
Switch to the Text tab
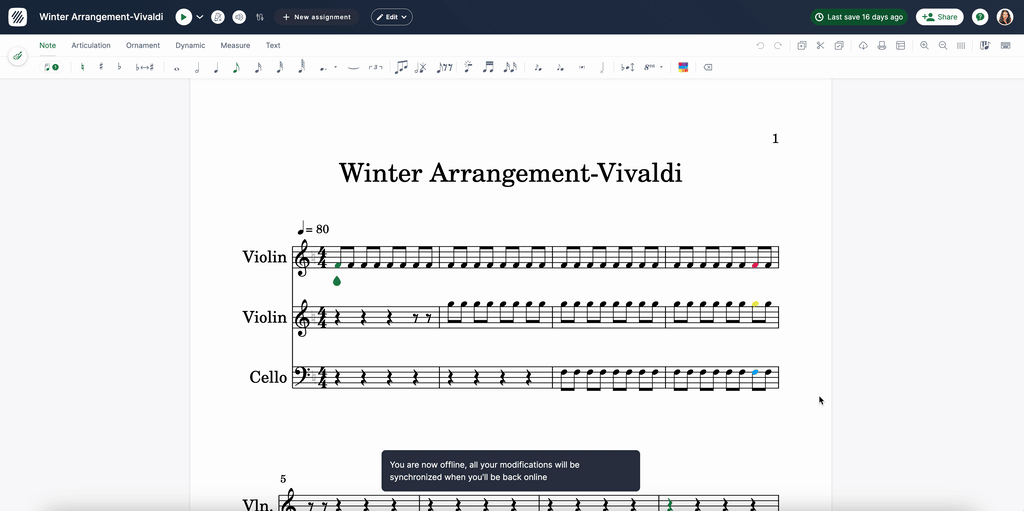[x=273, y=46]
